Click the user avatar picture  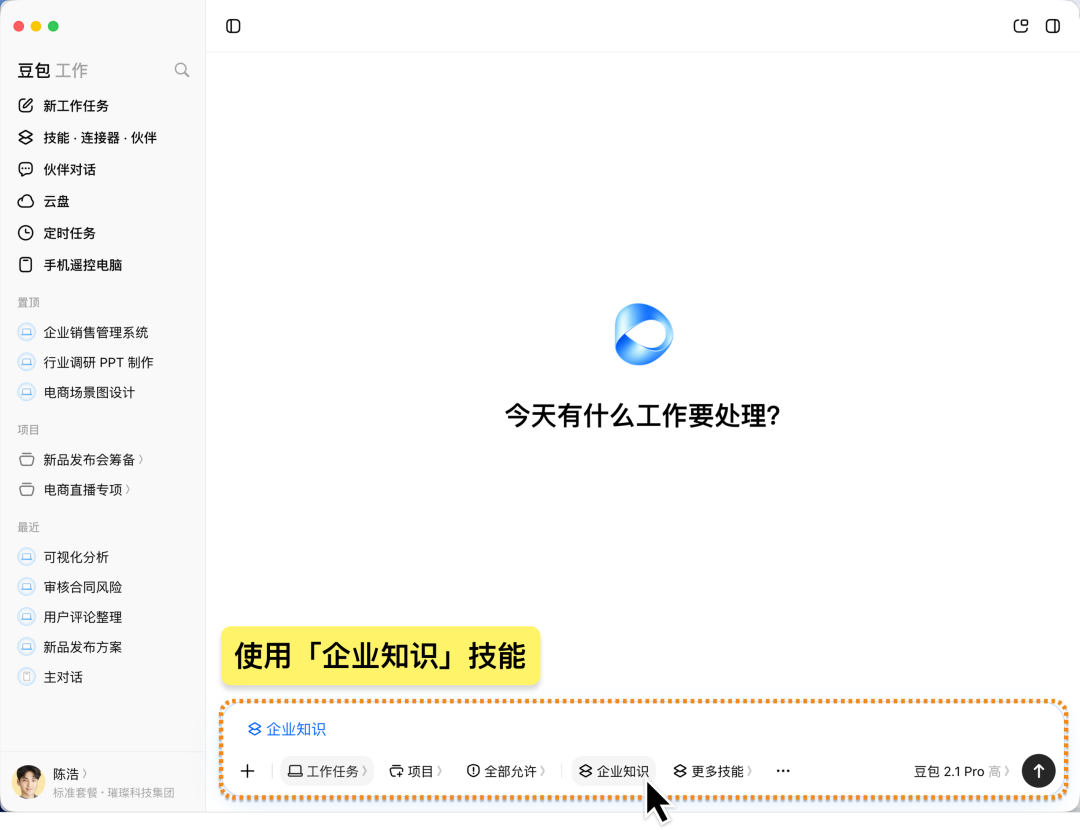point(28,782)
